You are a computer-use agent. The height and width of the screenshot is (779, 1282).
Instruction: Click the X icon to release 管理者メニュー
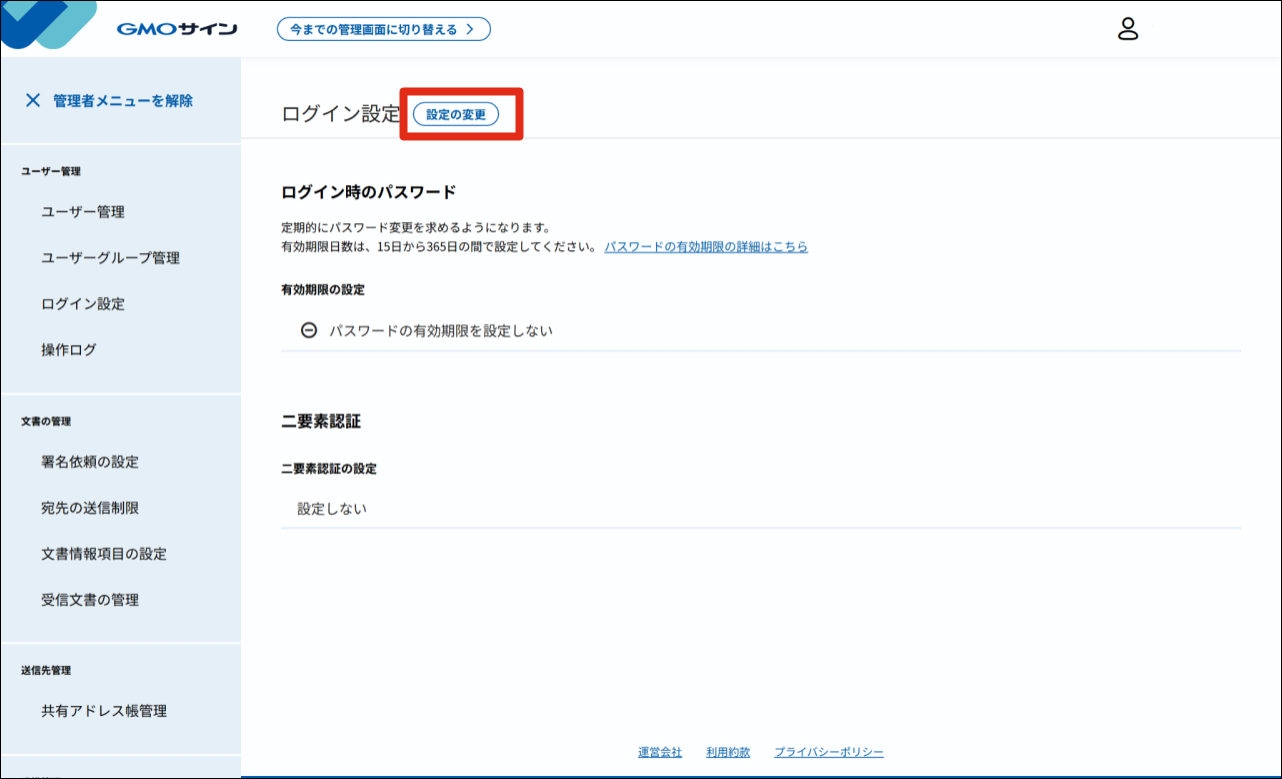(x=34, y=99)
